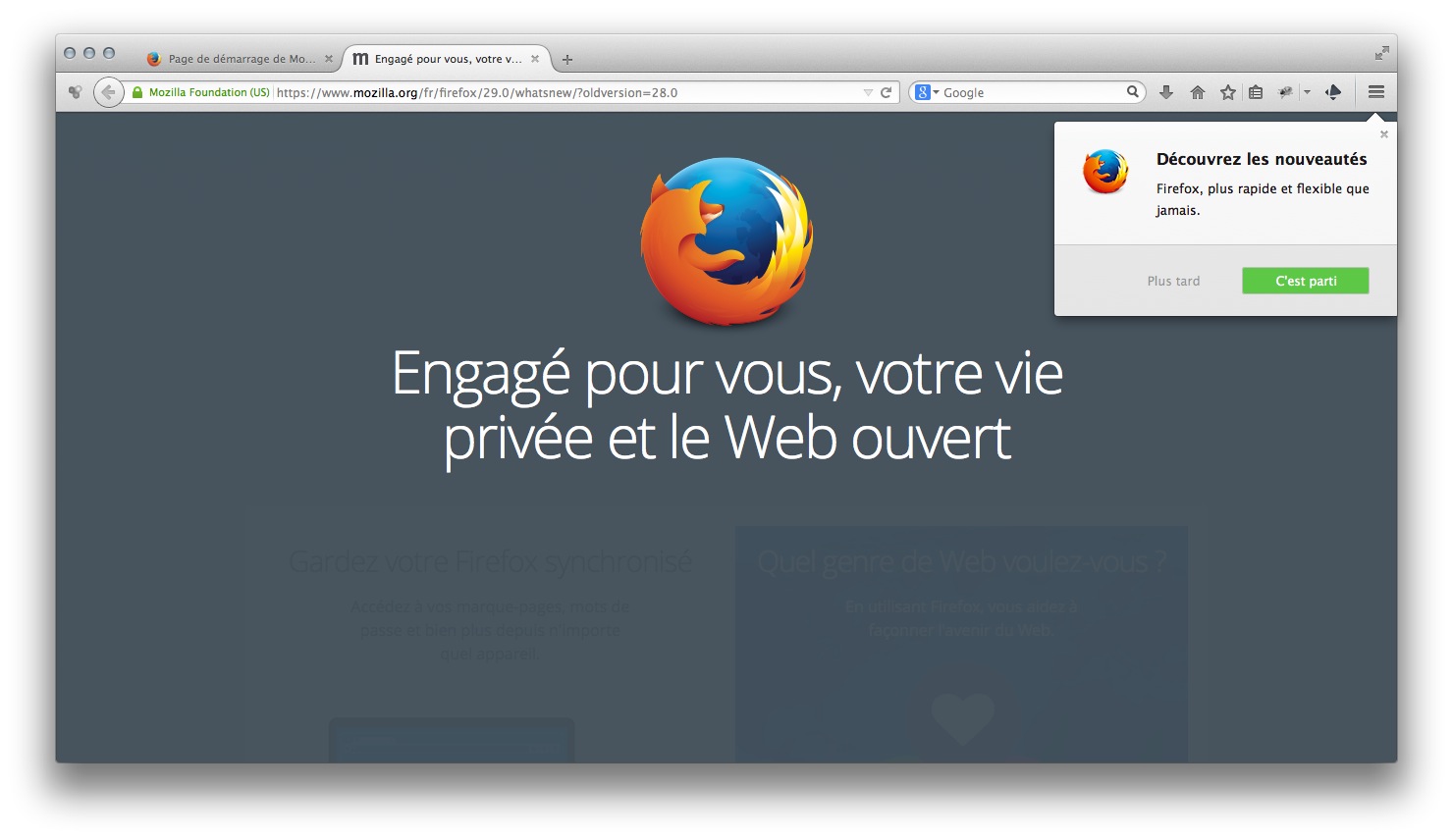Image resolution: width=1453 pixels, height=840 pixels.
Task: Show the bookmarks list icon
Action: 1256,92
